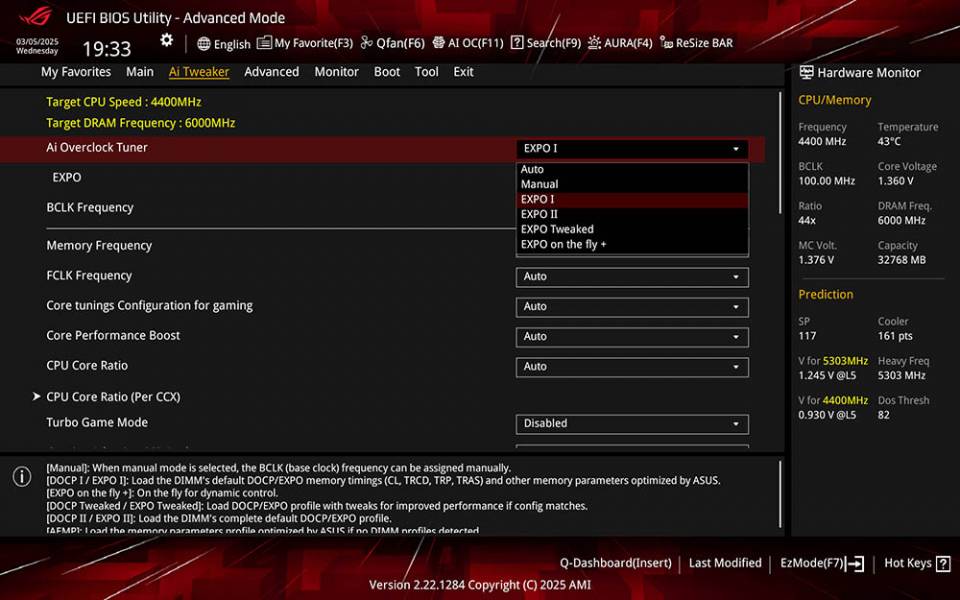
Task: Open the Monitor tab
Action: (x=337, y=72)
